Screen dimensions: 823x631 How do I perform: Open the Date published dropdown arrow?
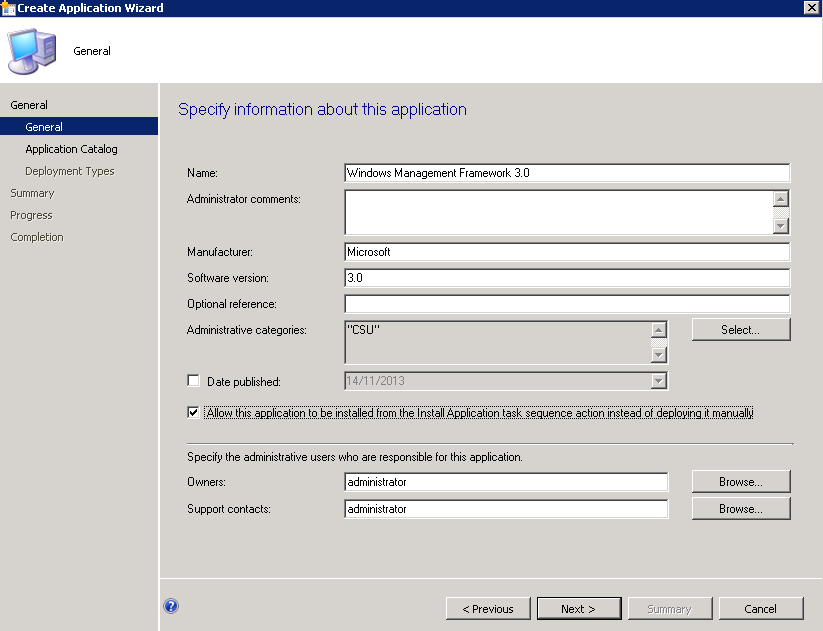click(658, 381)
